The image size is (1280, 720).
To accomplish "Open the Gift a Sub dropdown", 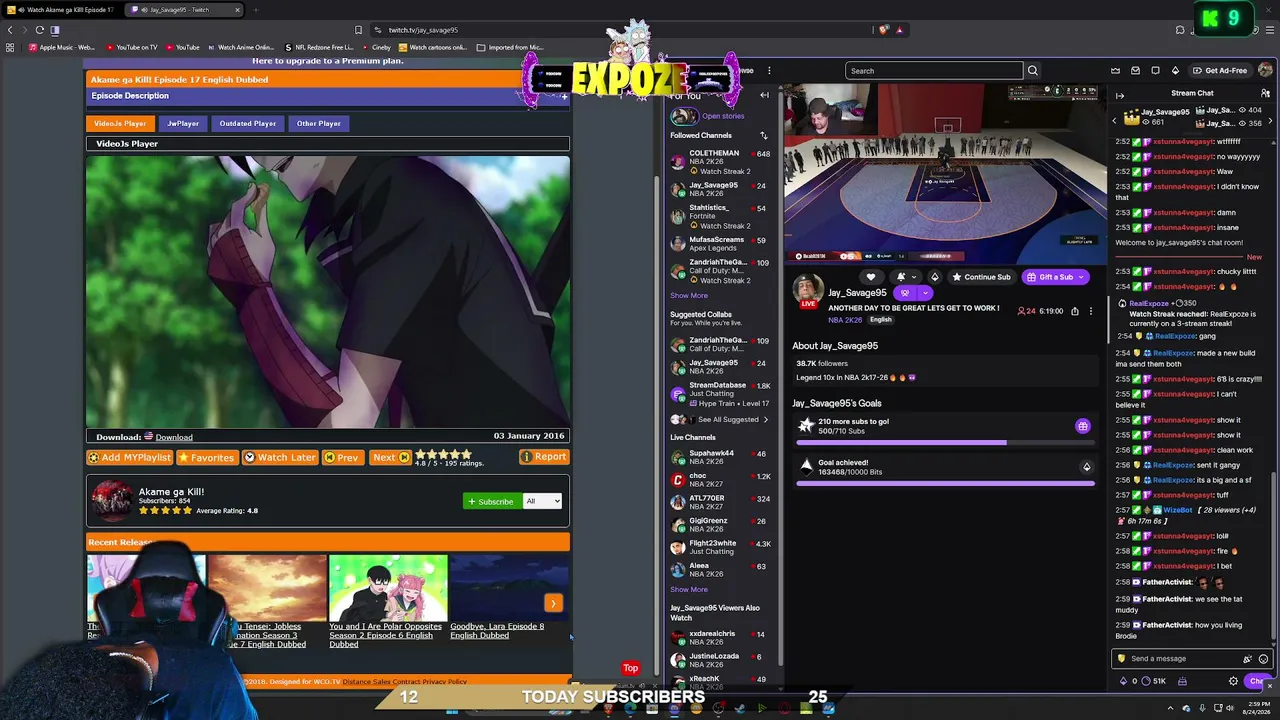I will [x=1081, y=277].
